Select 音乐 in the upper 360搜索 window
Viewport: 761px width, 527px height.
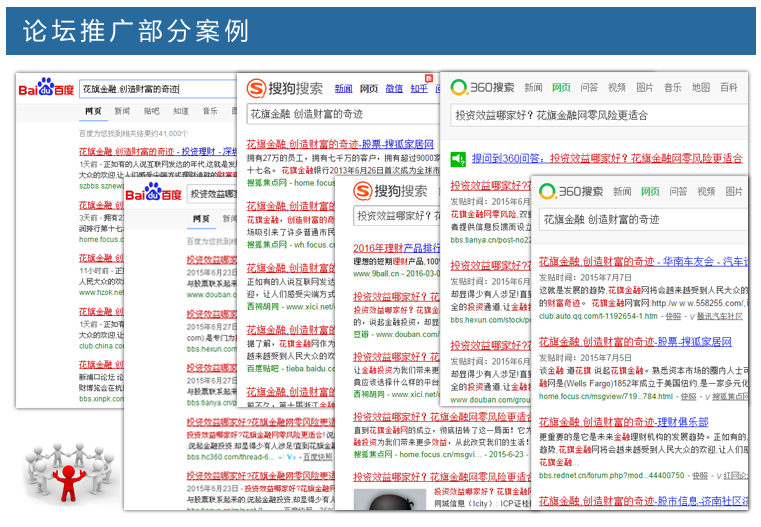[x=673, y=87]
